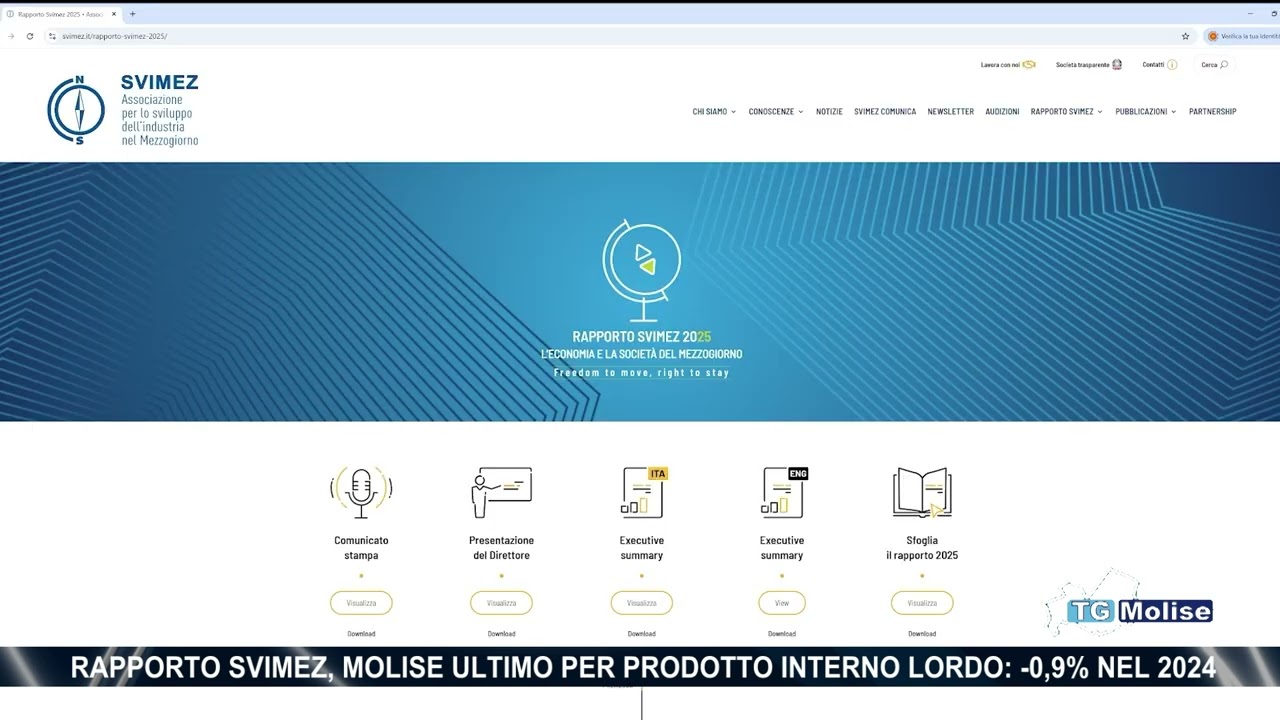Expand the Conoscenze dropdown menu

[775, 112]
